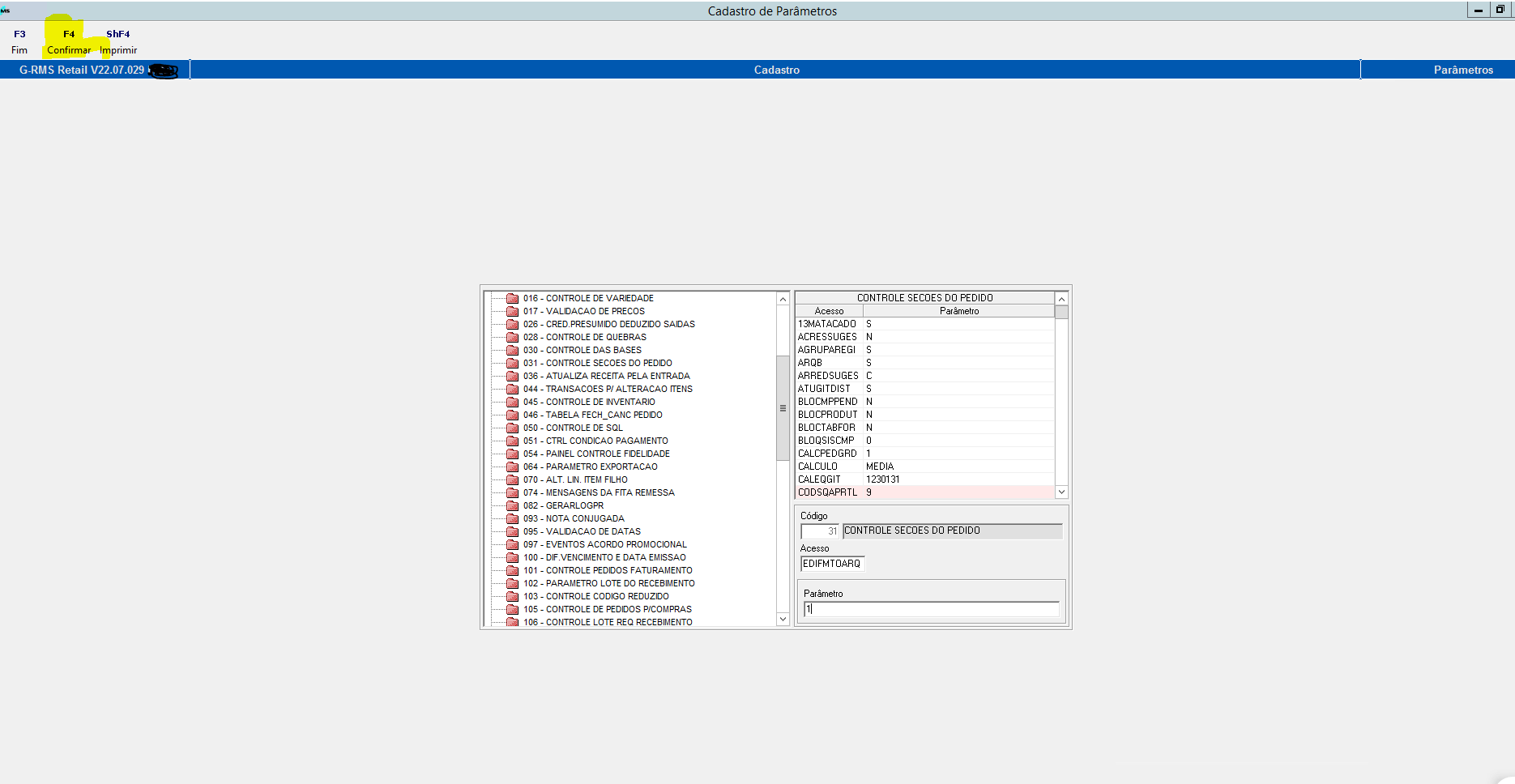Select the CALCULO row with value MEDIA
The width and height of the screenshot is (1515, 784).
click(925, 467)
